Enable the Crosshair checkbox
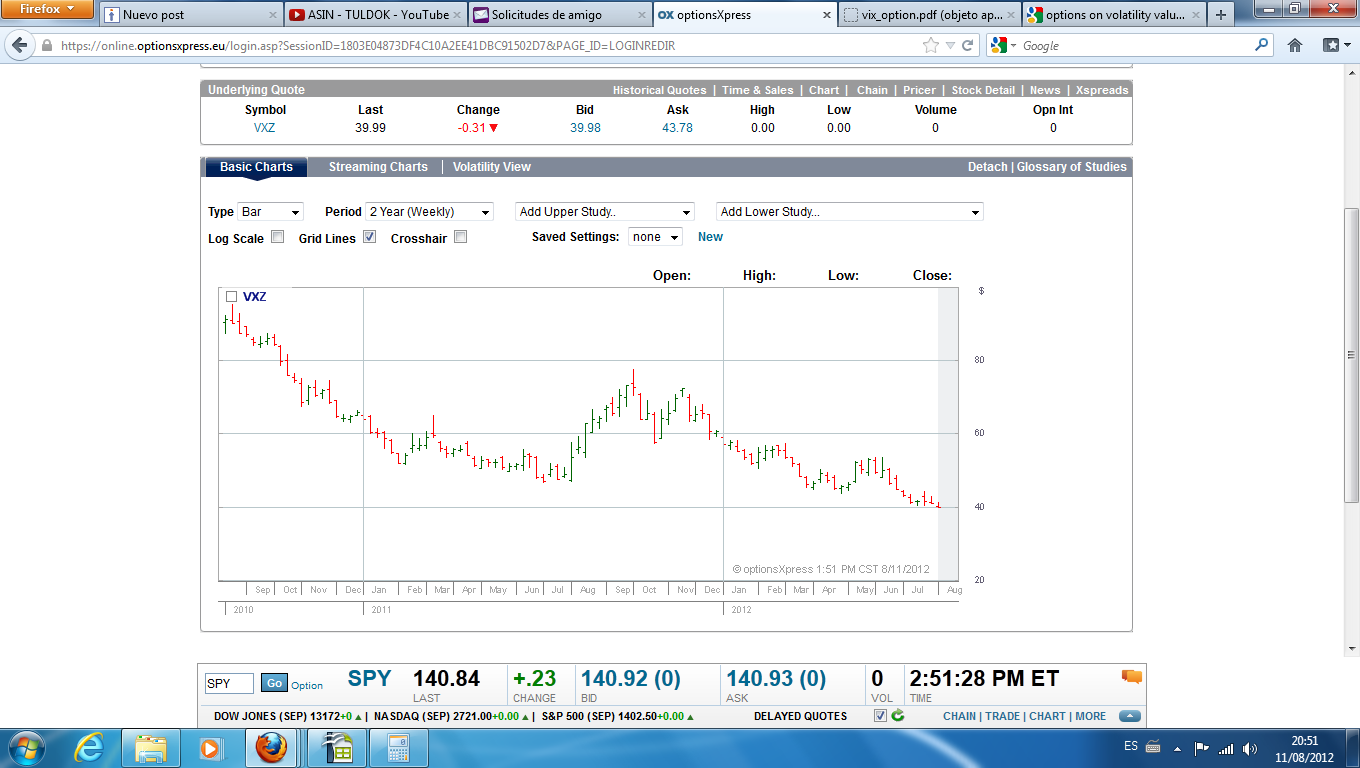Screen dimensions: 1360x768 [x=460, y=237]
